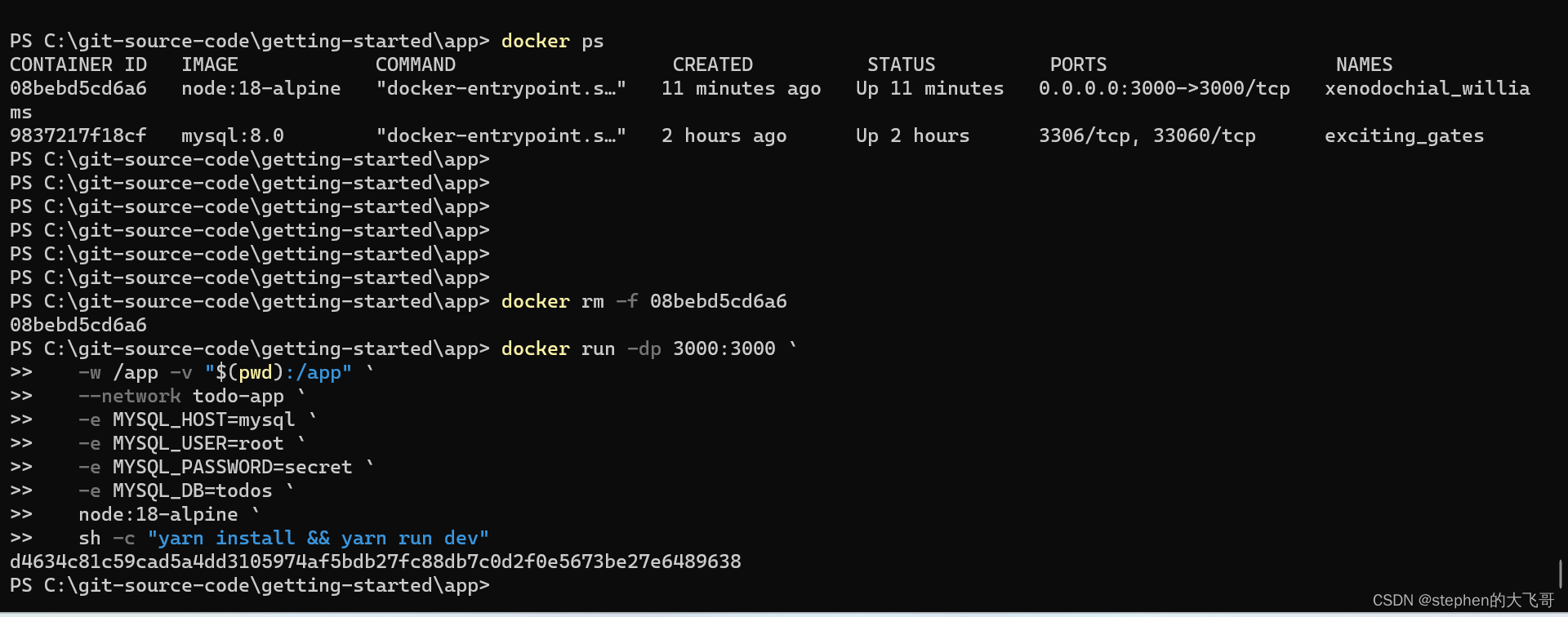Image resolution: width=1568 pixels, height=617 pixels.
Task: Select the COMMAND column header
Action: (416, 64)
